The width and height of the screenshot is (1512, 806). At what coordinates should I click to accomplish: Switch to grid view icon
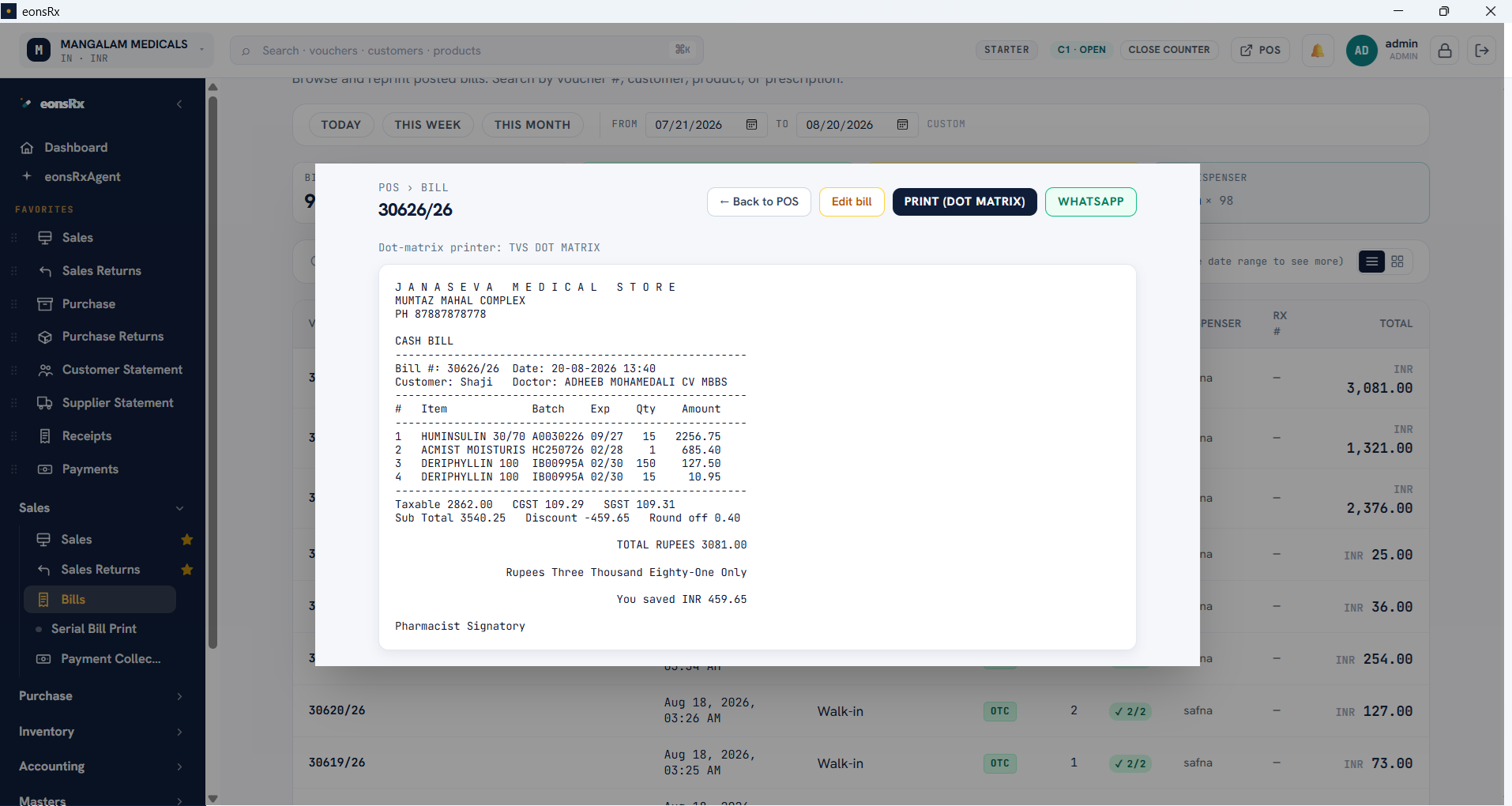tap(1397, 262)
